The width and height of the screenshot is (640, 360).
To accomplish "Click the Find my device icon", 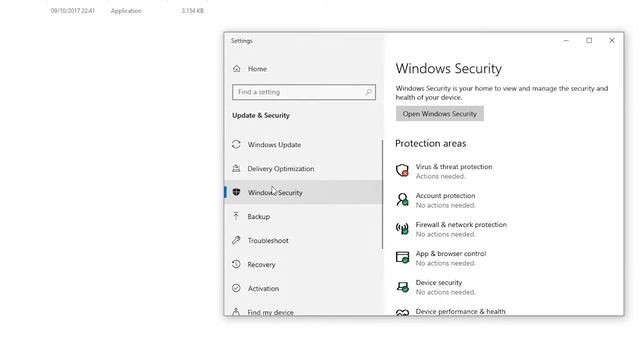I will point(236,311).
